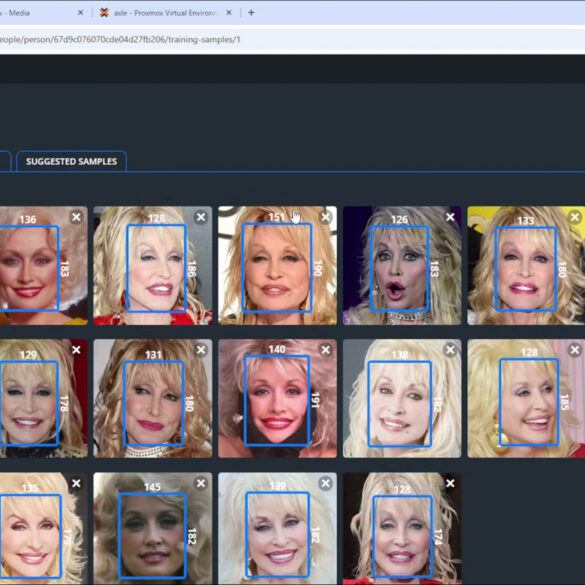Image resolution: width=585 pixels, height=585 pixels.
Task: Remove the sample labeled 133
Action: [x=575, y=217]
